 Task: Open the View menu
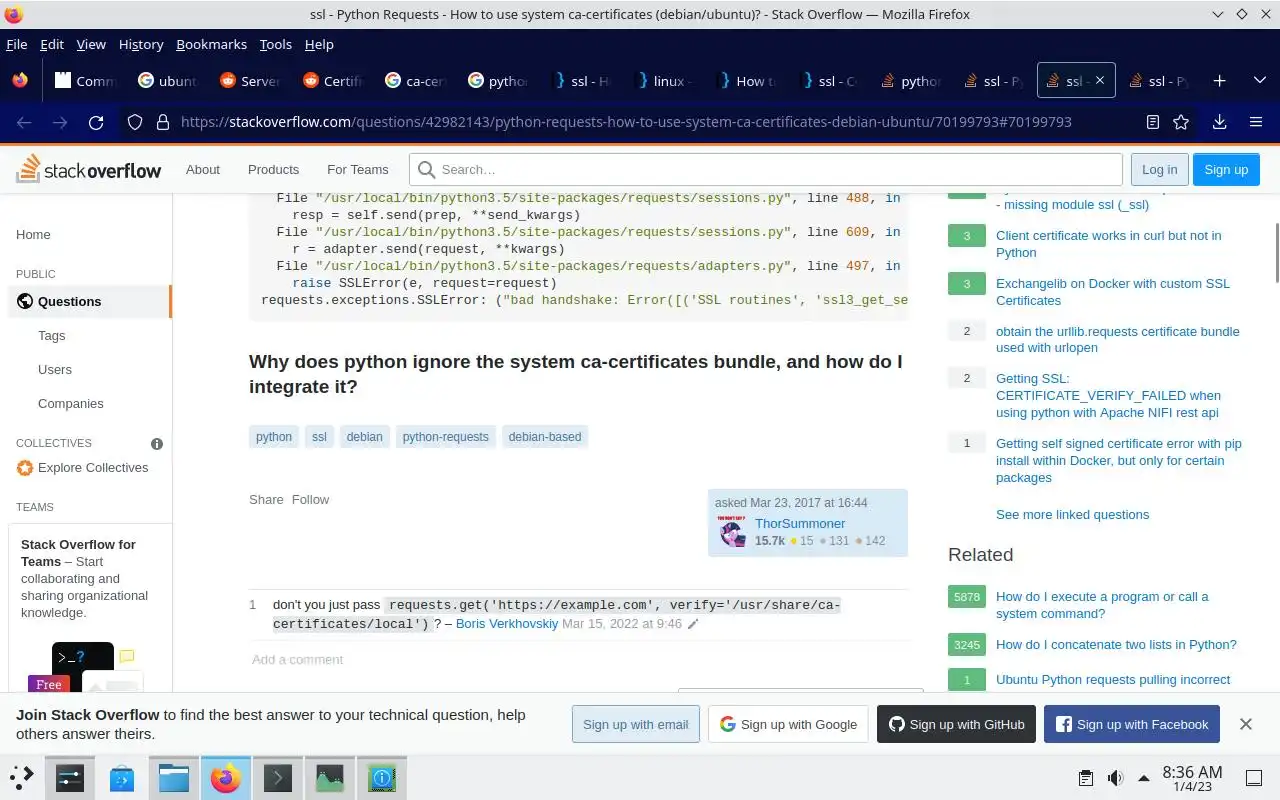tap(91, 44)
